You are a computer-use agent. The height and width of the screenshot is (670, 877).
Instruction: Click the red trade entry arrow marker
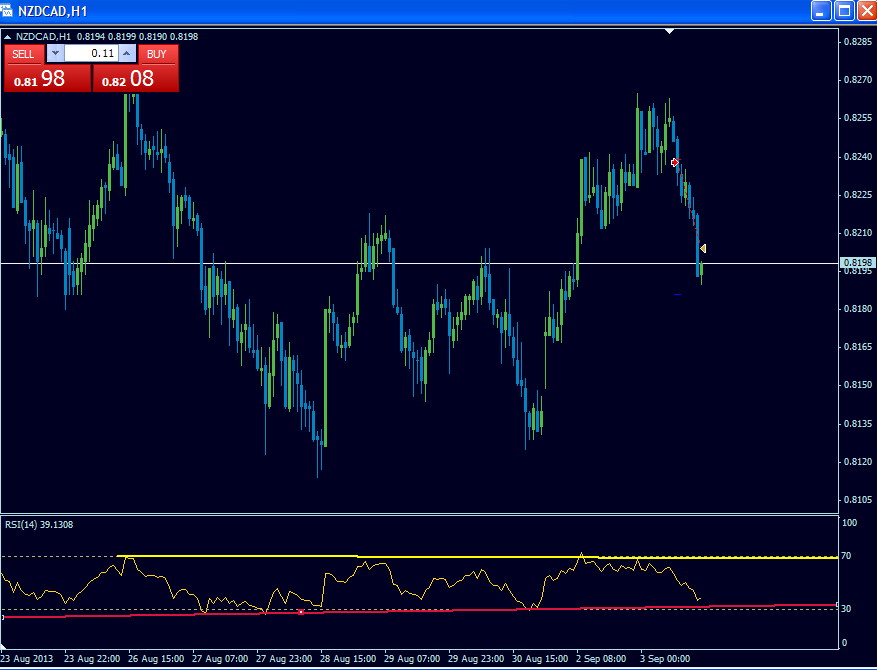(x=675, y=162)
